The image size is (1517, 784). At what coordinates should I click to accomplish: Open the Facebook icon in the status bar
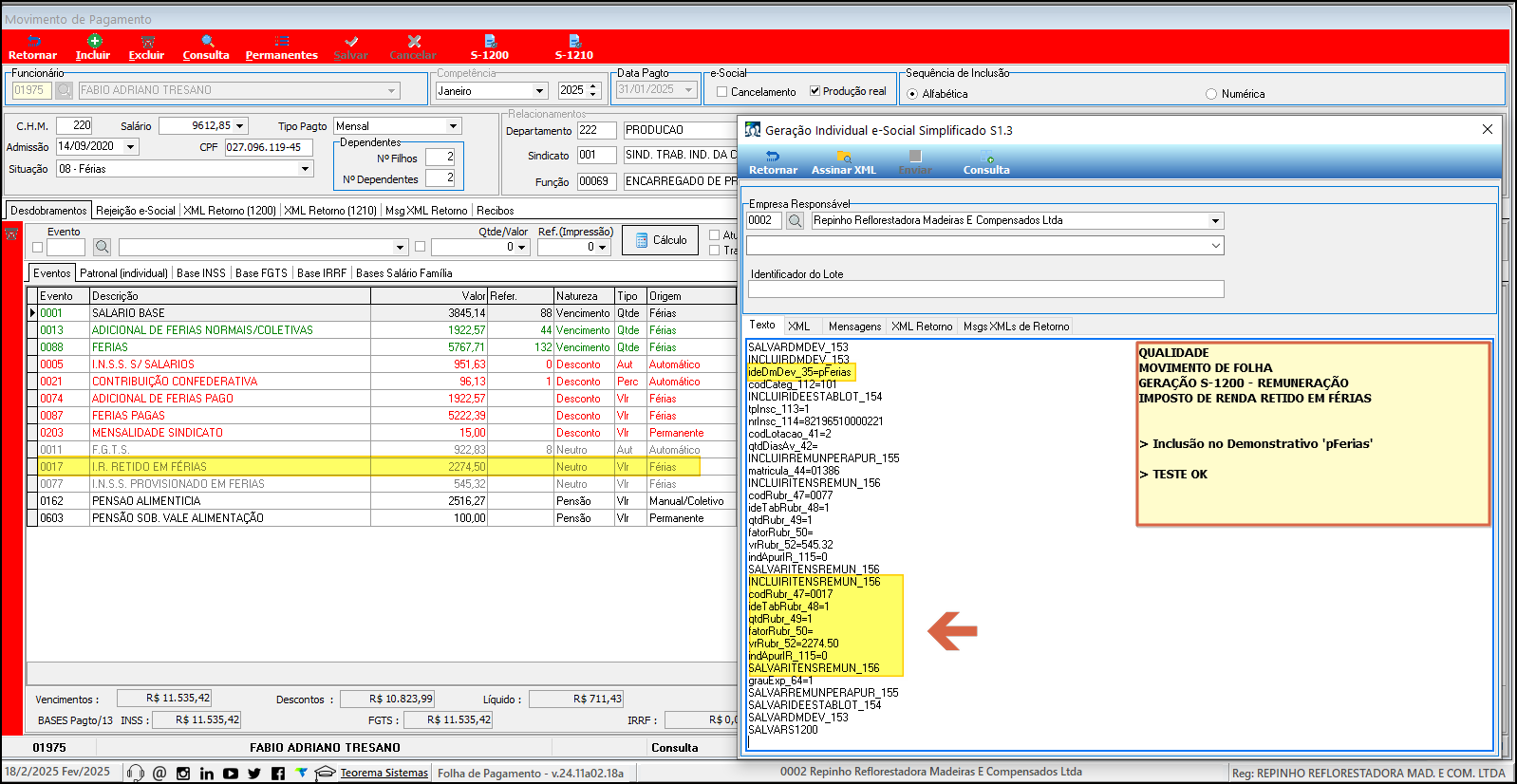[x=278, y=774]
